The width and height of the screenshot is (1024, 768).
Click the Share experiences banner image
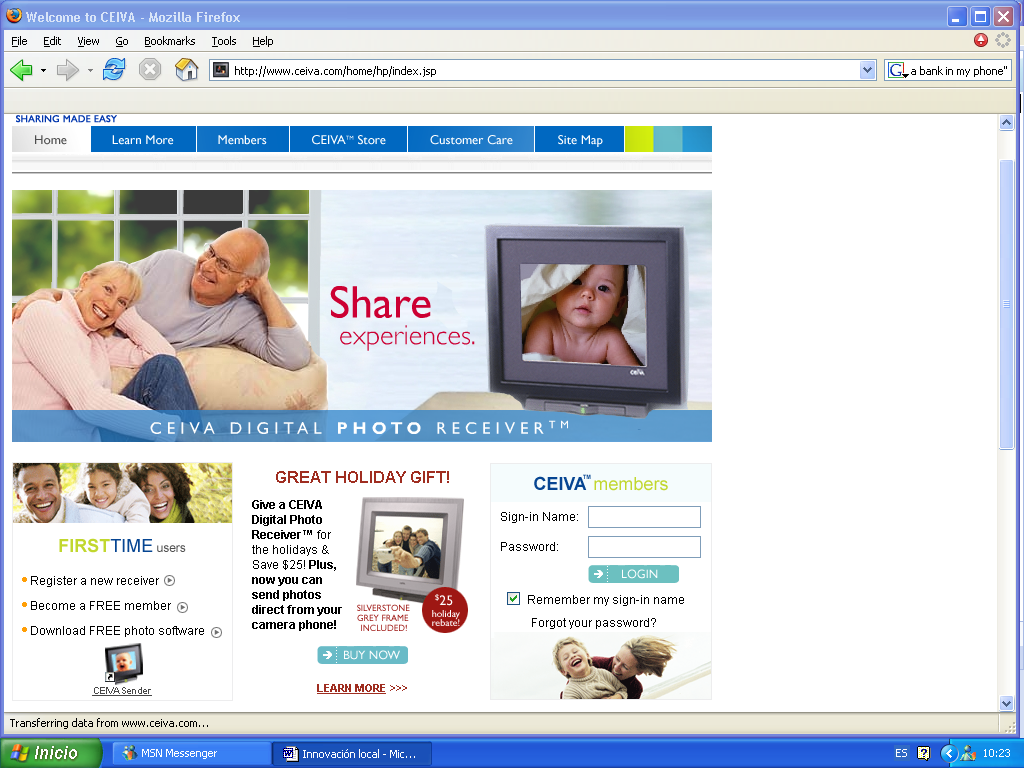362,316
